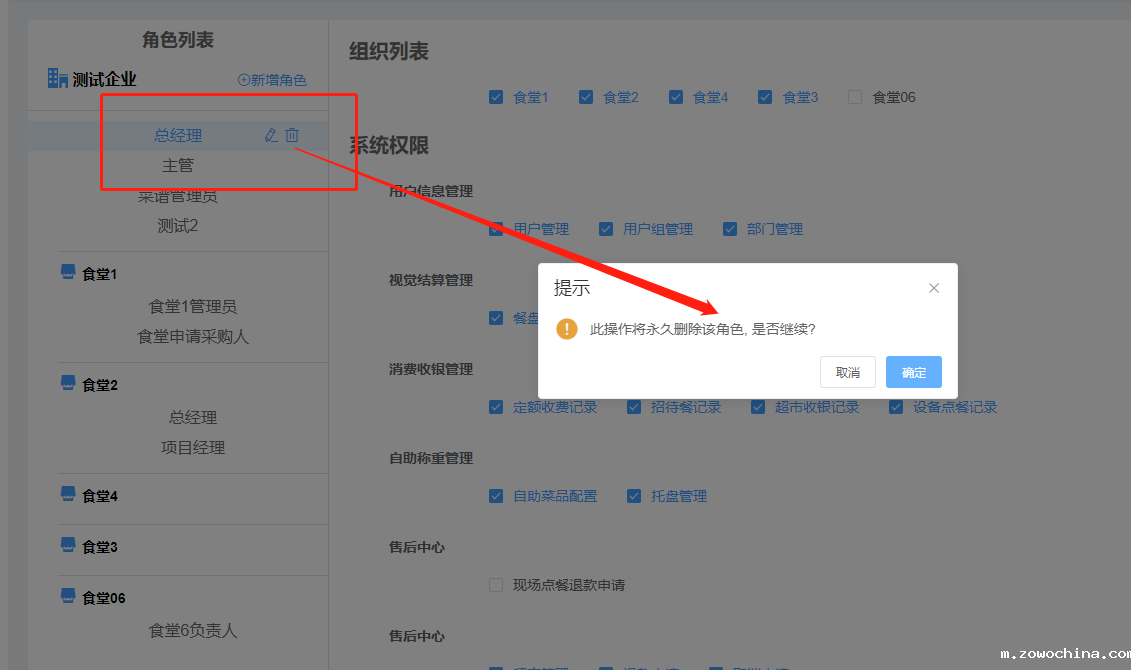Click the canteen icon beside 食堂4

67,491
